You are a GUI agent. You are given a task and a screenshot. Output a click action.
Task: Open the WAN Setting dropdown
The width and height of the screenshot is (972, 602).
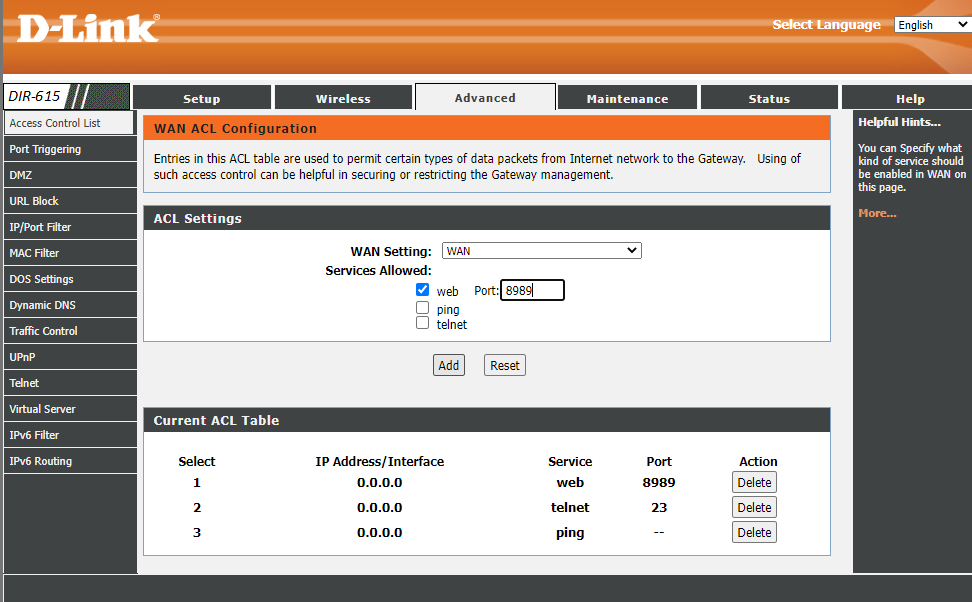click(541, 251)
